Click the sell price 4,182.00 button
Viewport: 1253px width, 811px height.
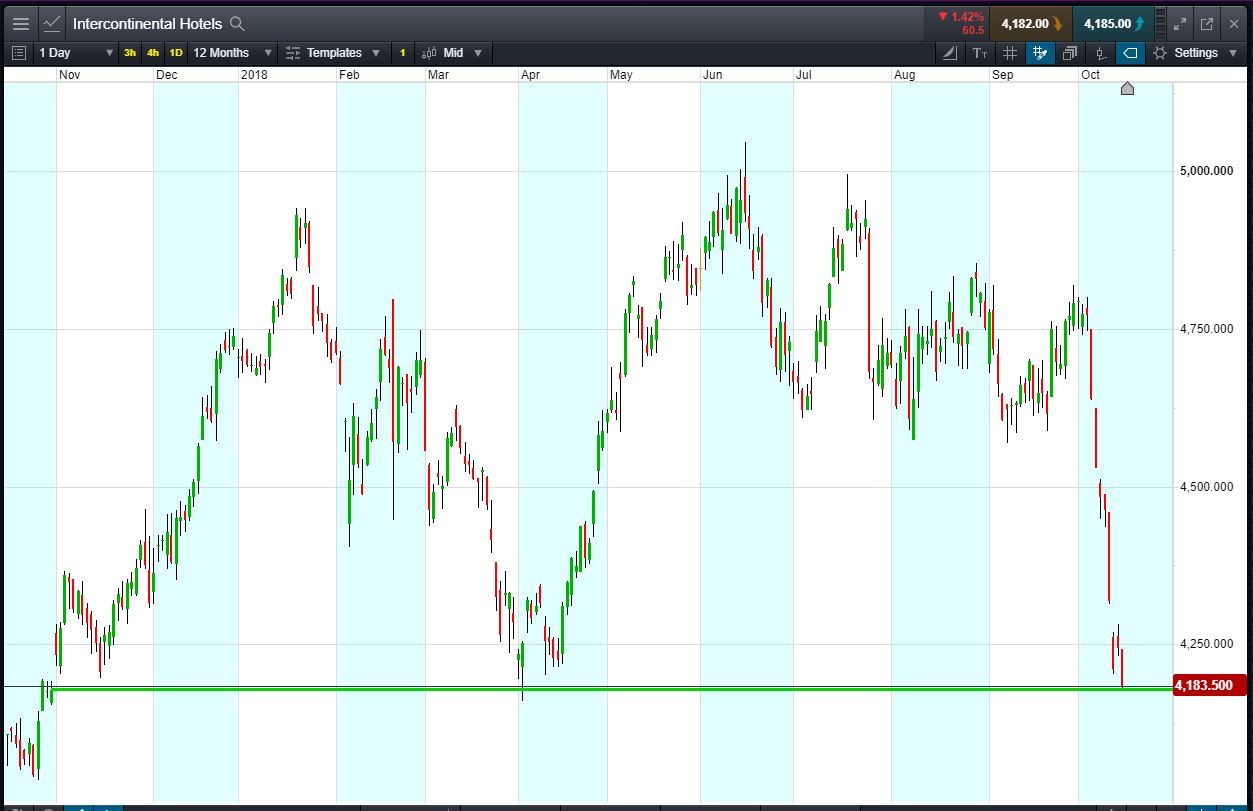pyautogui.click(x=1030, y=24)
